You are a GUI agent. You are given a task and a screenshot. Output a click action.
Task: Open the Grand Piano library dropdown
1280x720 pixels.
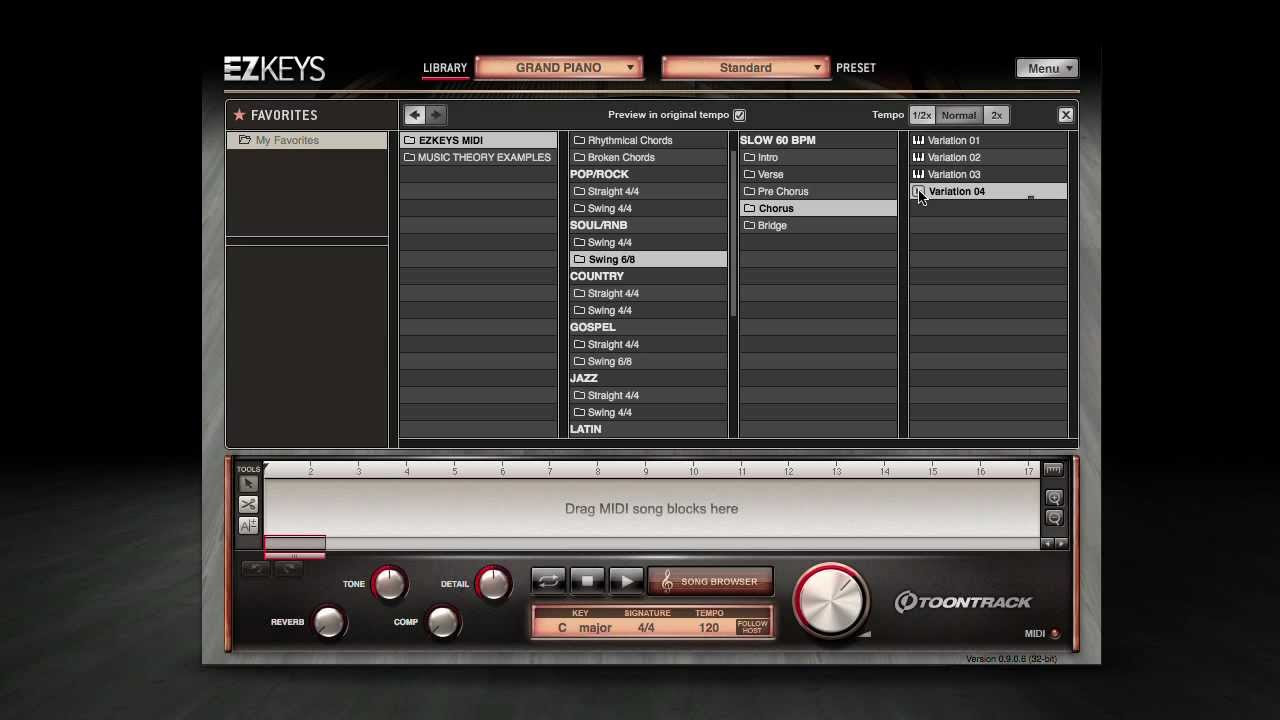pyautogui.click(x=559, y=68)
